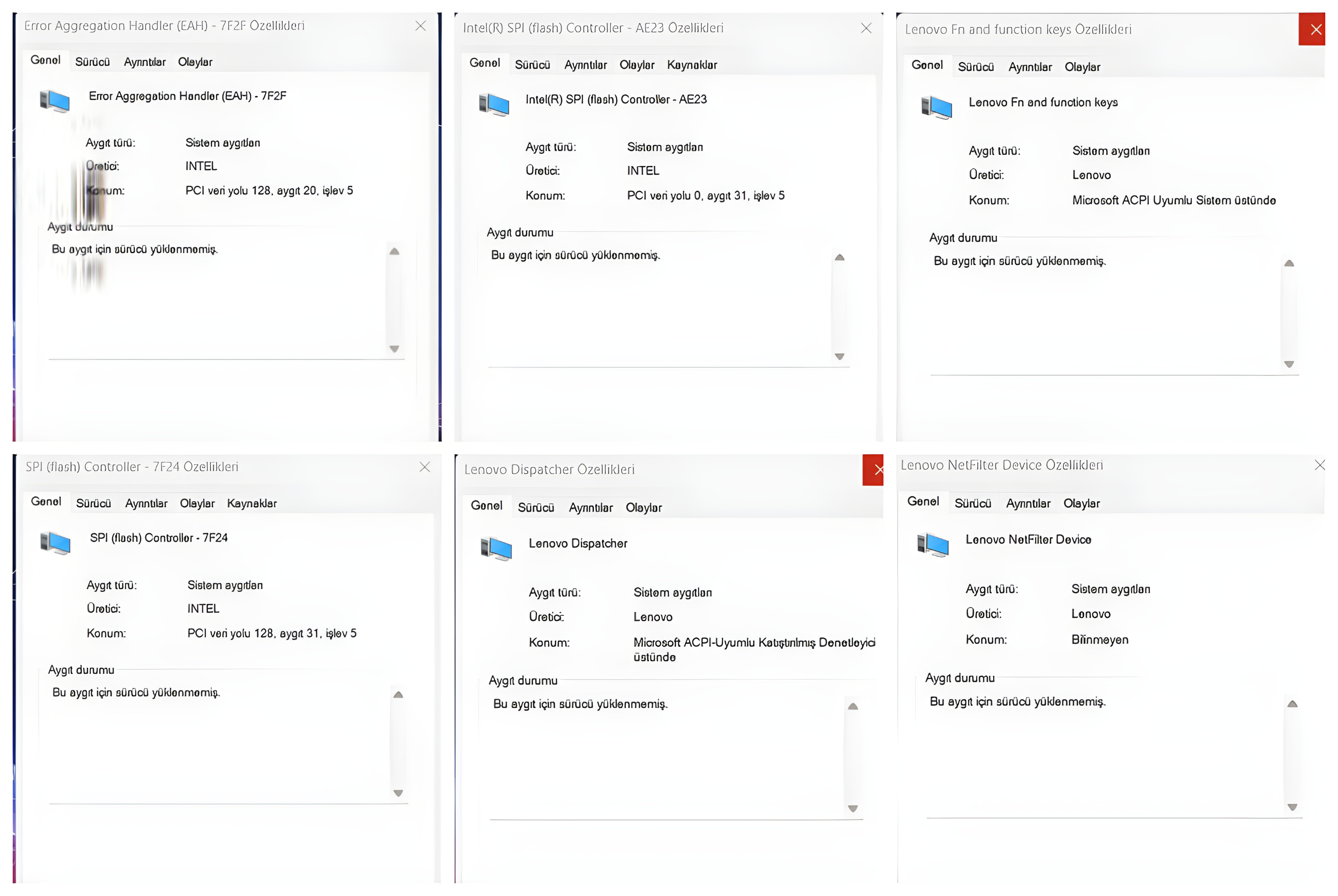The image size is (1338, 896).
Task: Click device icon in SPI Controller 7F24 window
Action: [56, 543]
